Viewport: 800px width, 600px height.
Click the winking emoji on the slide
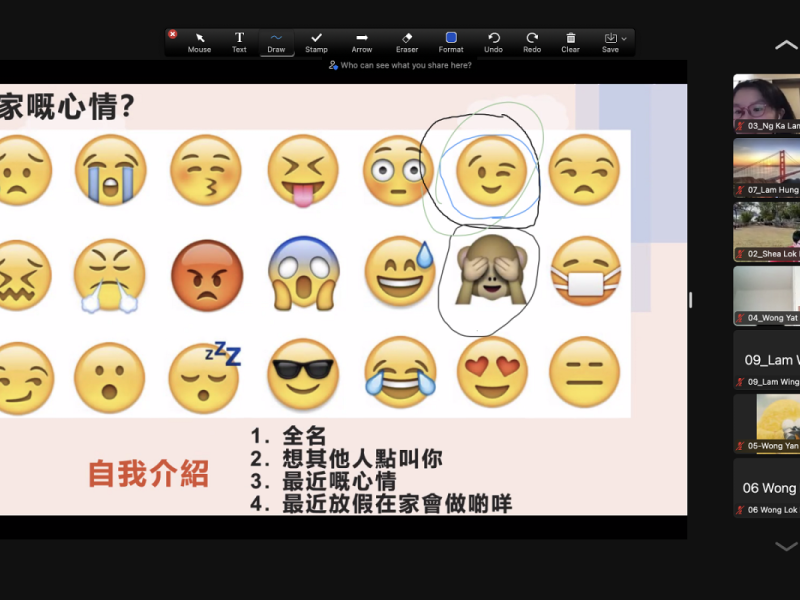click(491, 171)
